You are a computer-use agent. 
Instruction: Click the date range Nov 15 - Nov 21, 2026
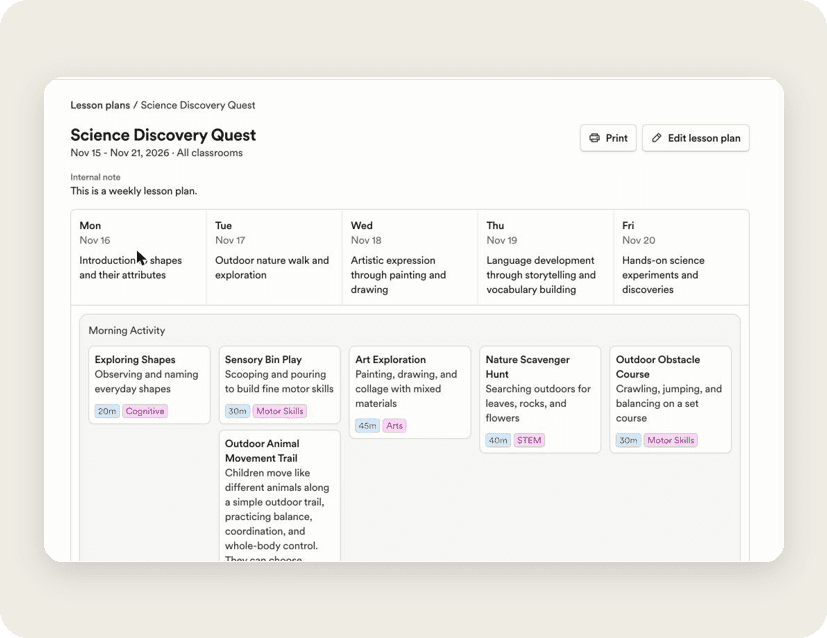pyautogui.click(x=120, y=153)
